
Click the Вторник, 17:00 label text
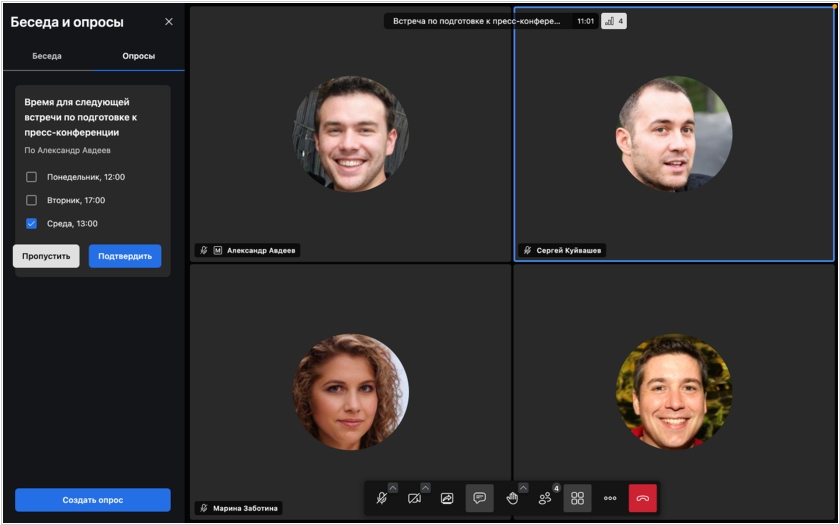pos(76,200)
